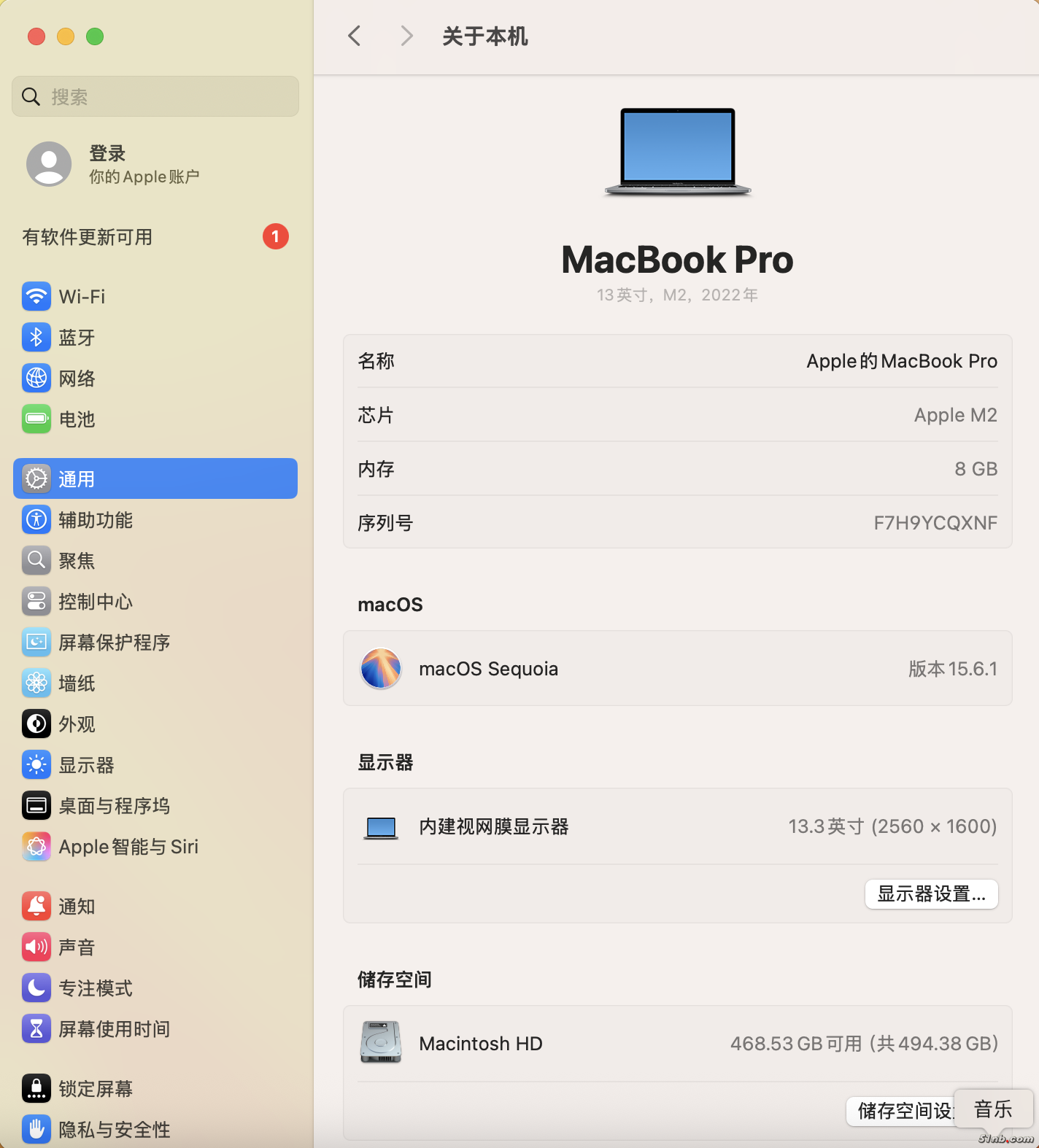This screenshot has height=1148, width=1039.
Task: Go forward using the right chevron
Action: (x=407, y=36)
